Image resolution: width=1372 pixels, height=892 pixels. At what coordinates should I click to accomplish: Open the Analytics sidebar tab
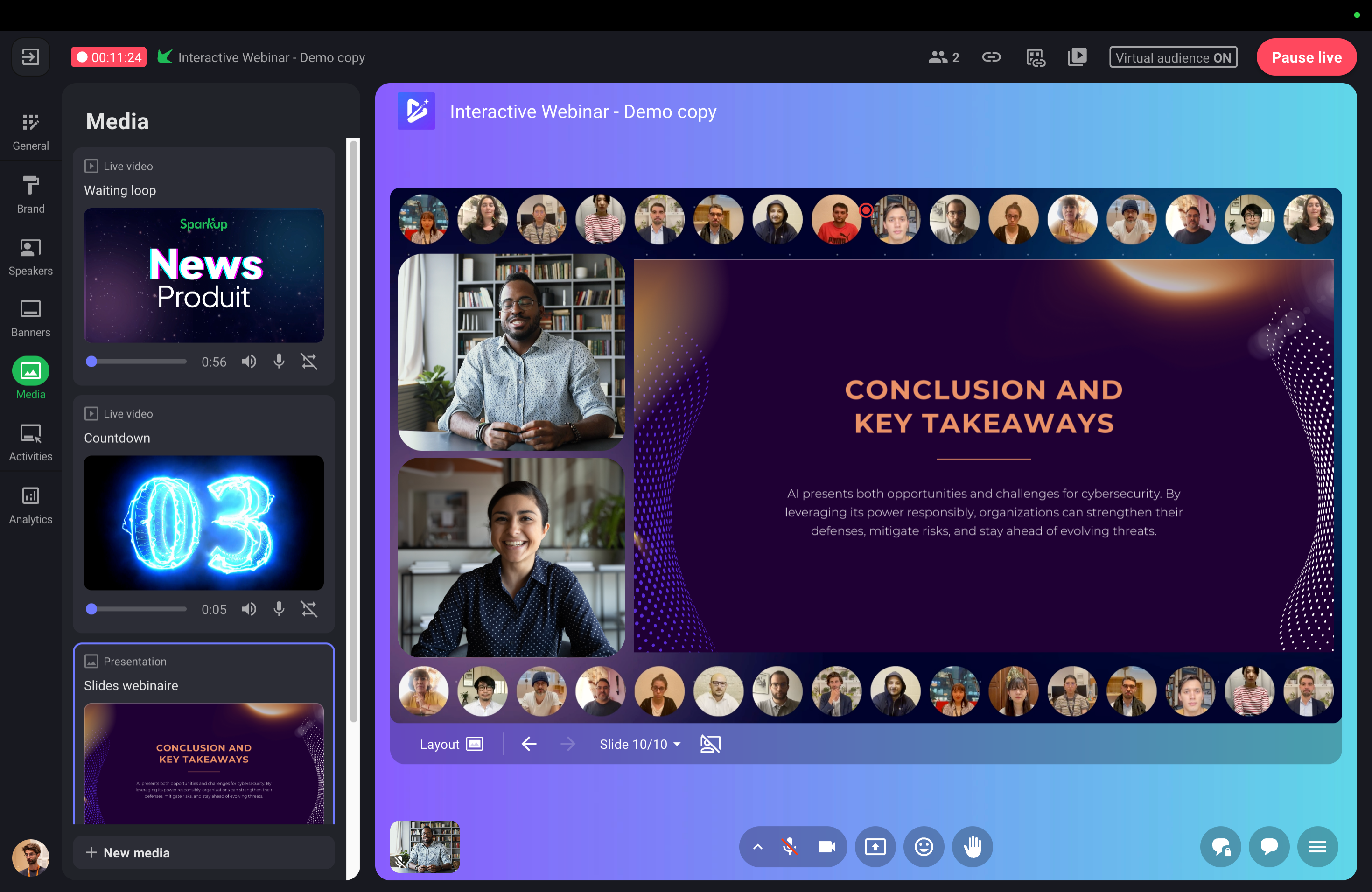tap(30, 505)
